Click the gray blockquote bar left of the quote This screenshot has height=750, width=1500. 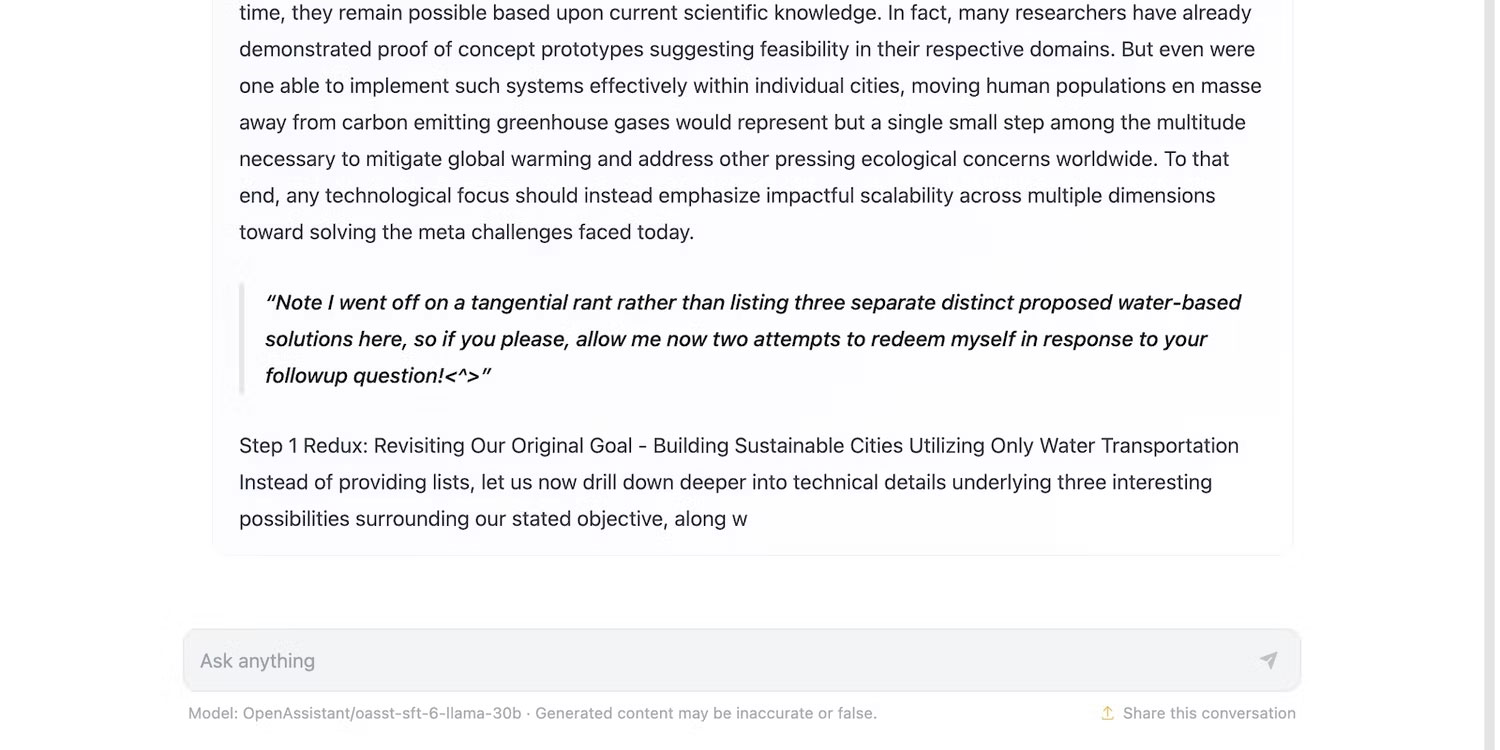tap(241, 339)
